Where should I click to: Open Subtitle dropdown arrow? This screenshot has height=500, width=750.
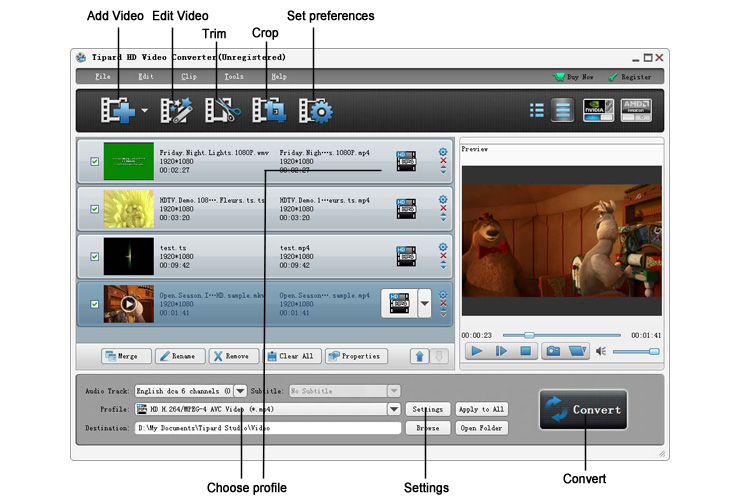(394, 391)
